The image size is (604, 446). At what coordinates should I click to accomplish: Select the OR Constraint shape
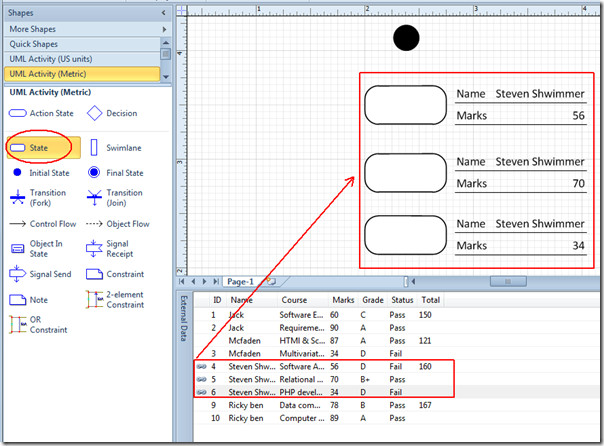pyautogui.click(x=38, y=325)
